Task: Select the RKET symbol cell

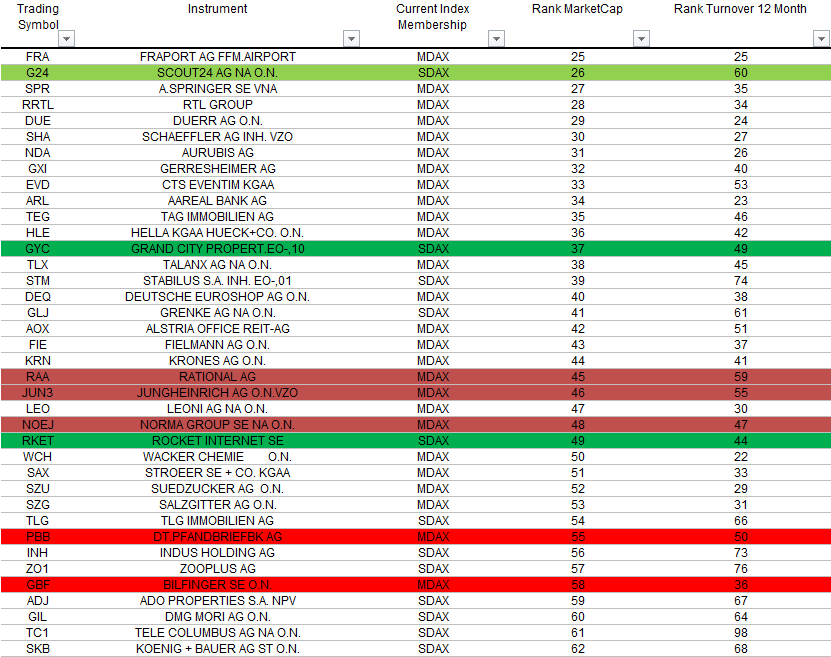Action: 38,440
